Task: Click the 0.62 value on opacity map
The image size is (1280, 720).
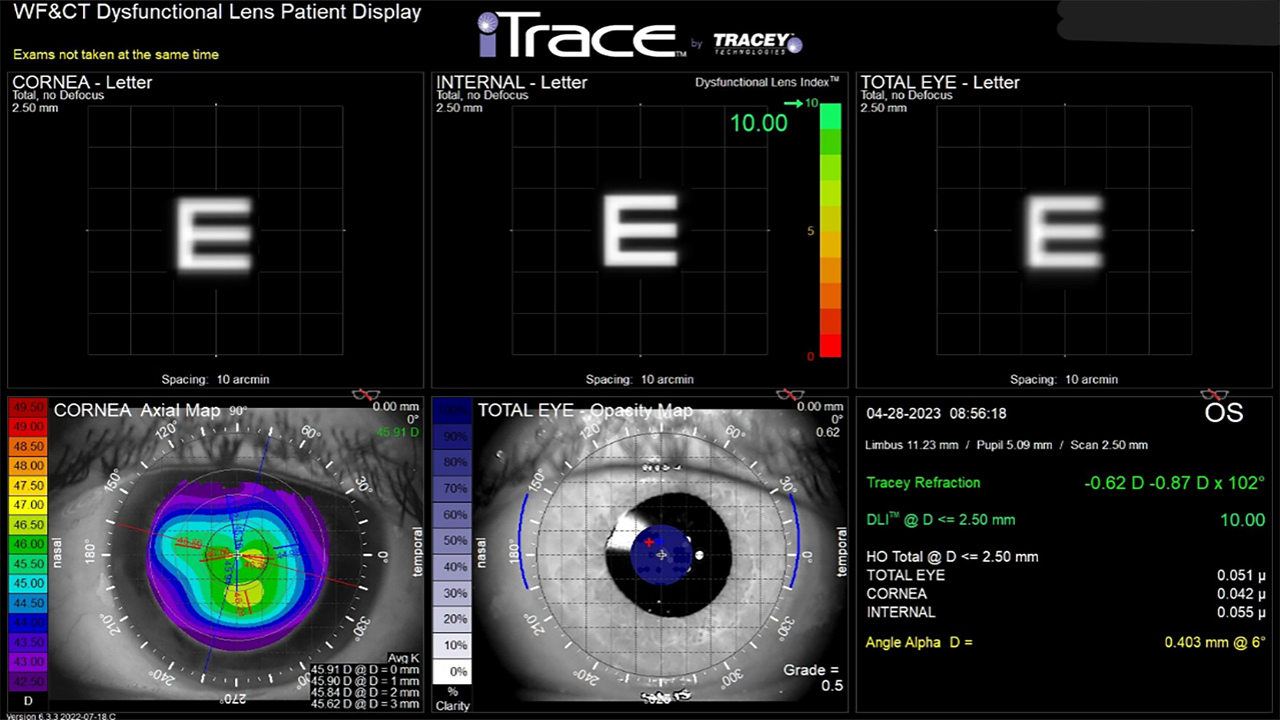Action: point(828,432)
